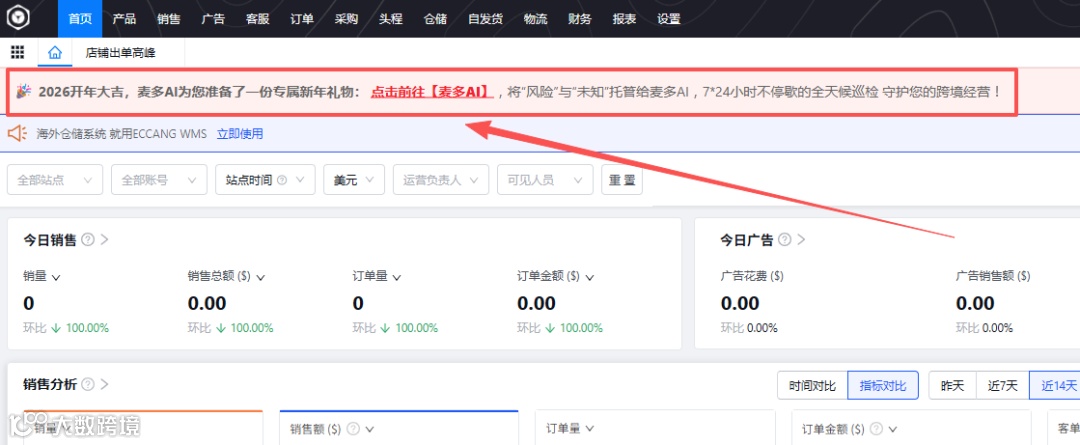Open the 仓储 menu
This screenshot has width=1080, height=445.
click(435, 19)
